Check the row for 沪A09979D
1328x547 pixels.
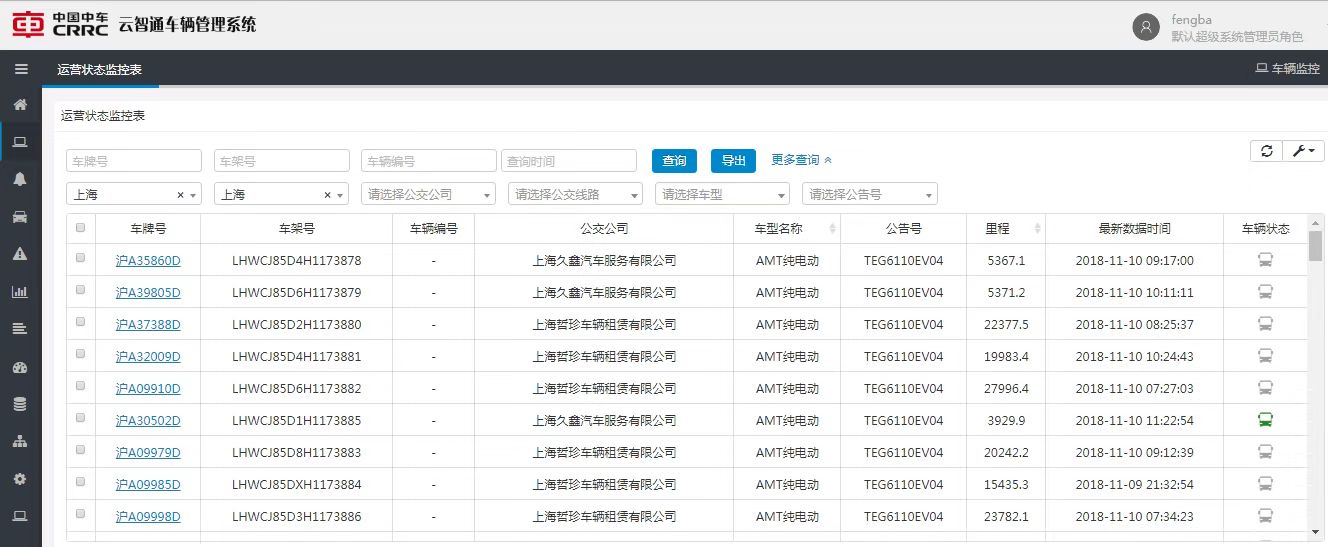(x=81, y=451)
